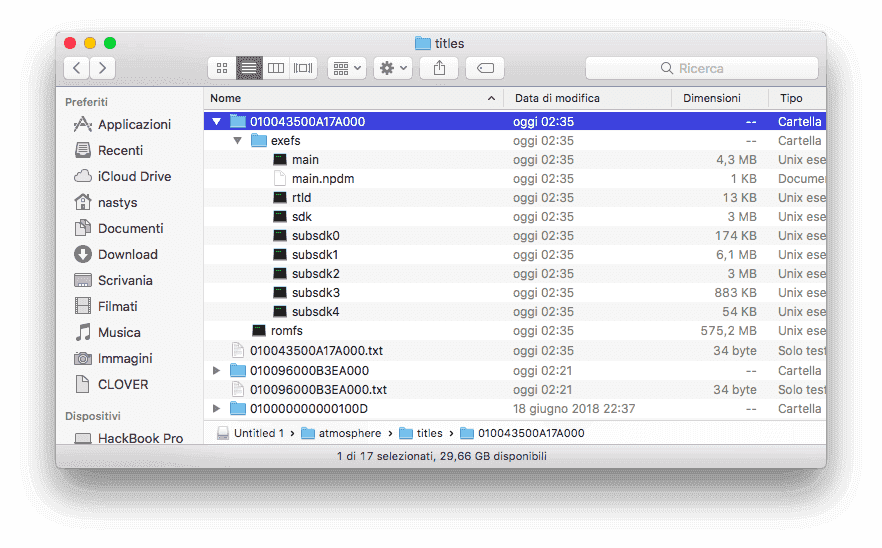The image size is (882, 548).
Task: Collapse the exefs folder
Action: click(237, 141)
